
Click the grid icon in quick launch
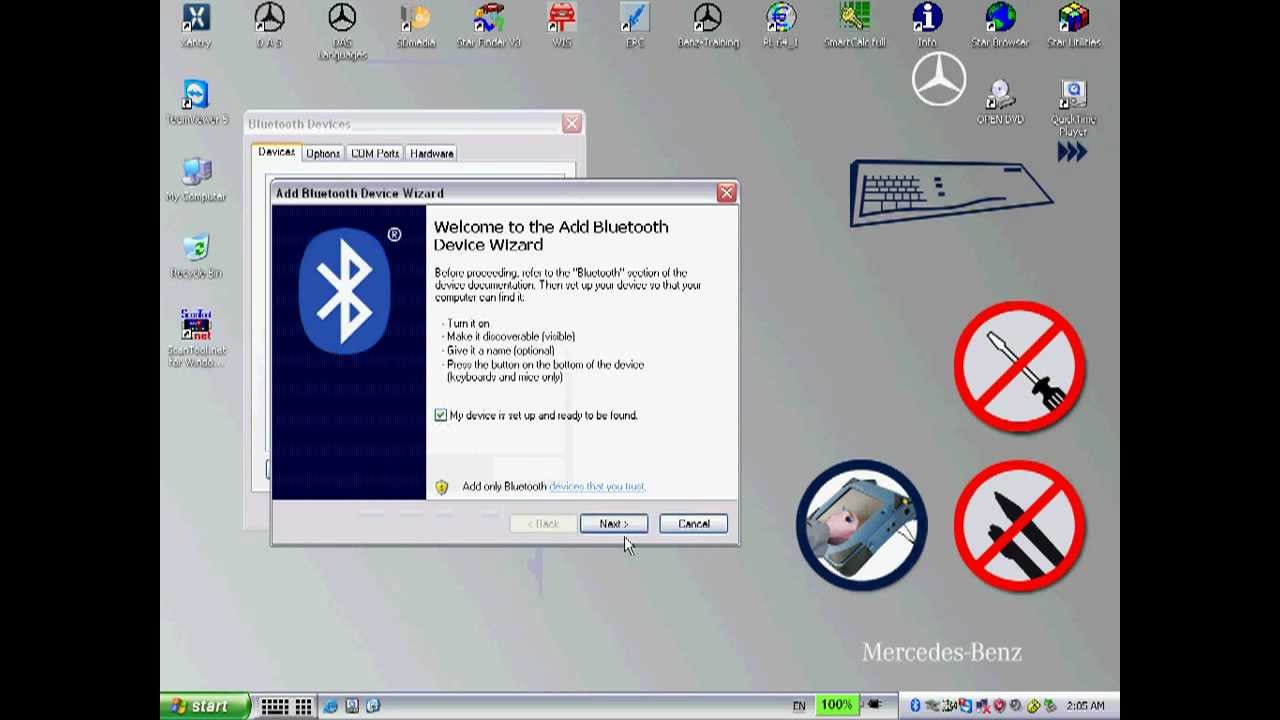click(303, 706)
